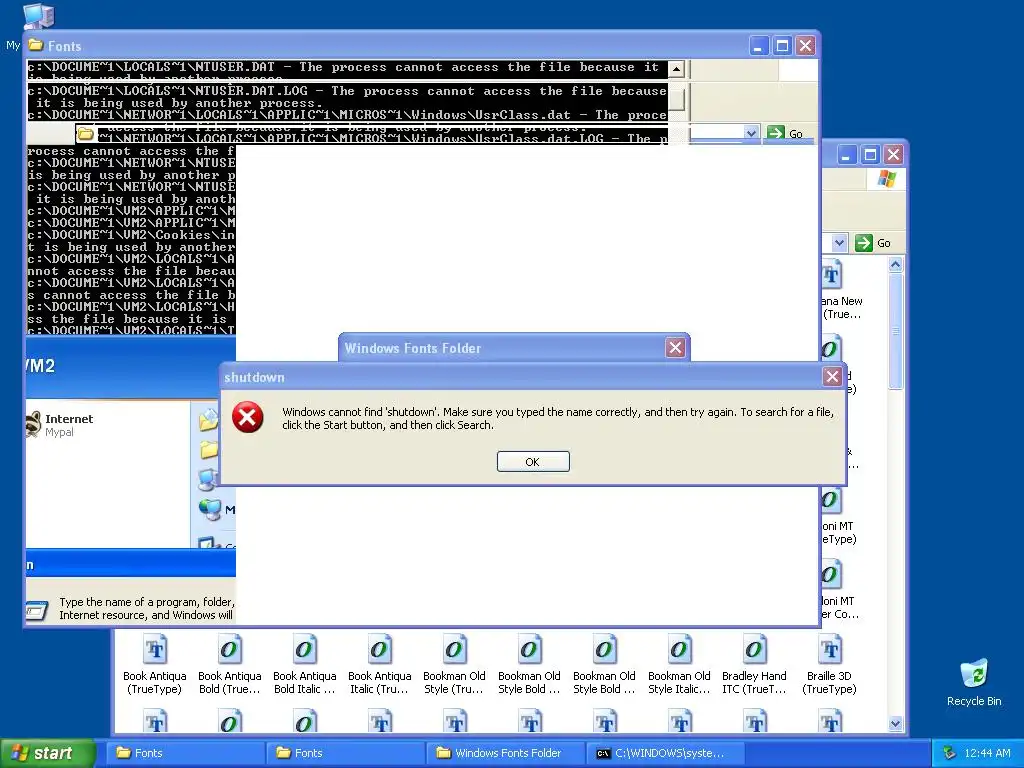Close the Windows Fonts Folder dialog

[x=675, y=348]
